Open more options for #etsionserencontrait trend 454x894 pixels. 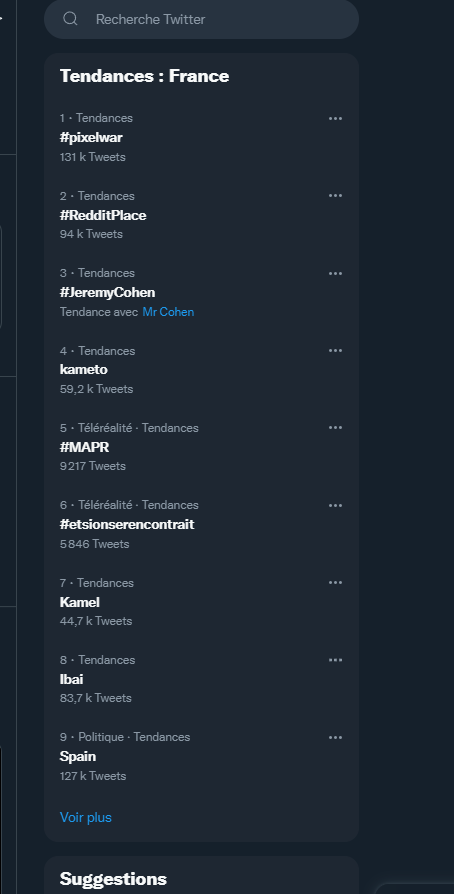point(335,505)
